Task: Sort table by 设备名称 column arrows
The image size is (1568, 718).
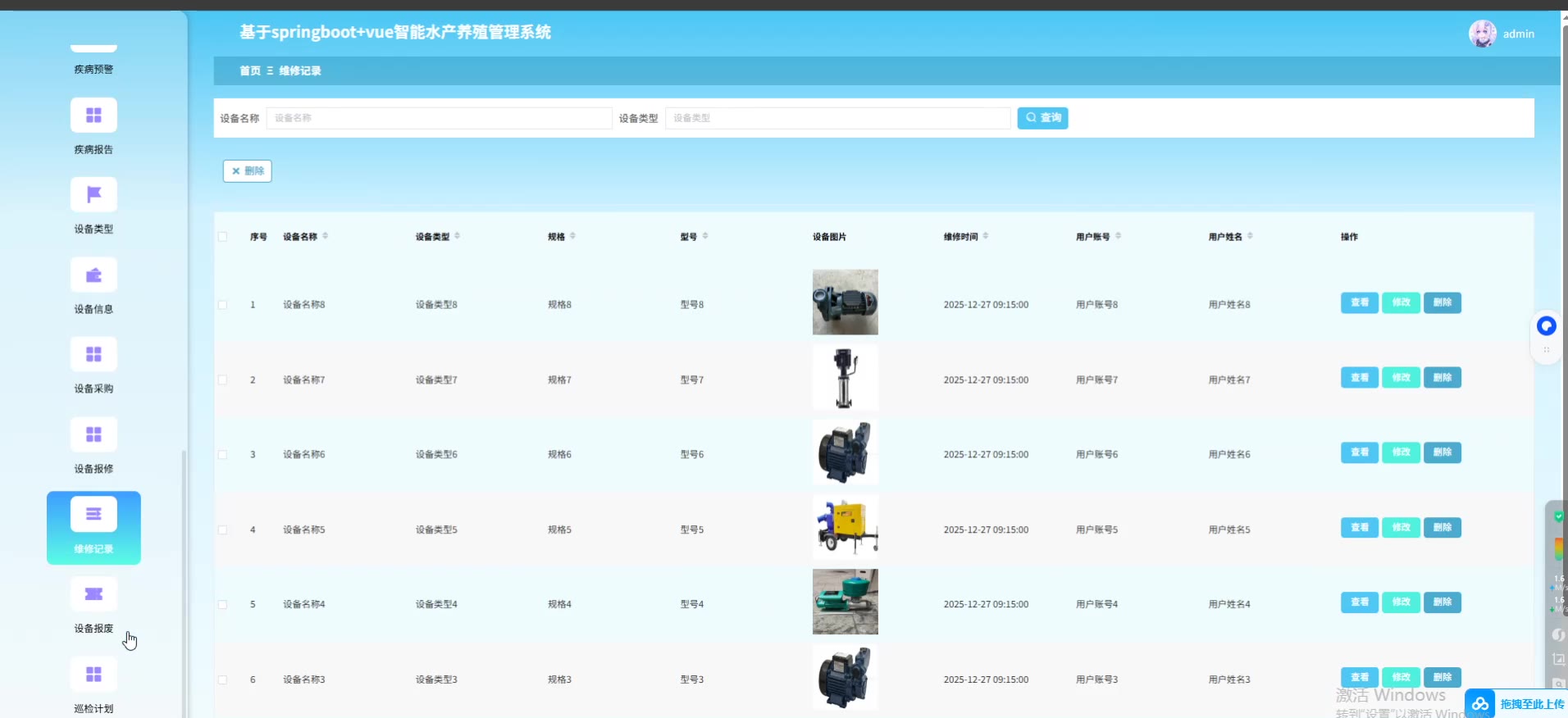Action: click(326, 236)
